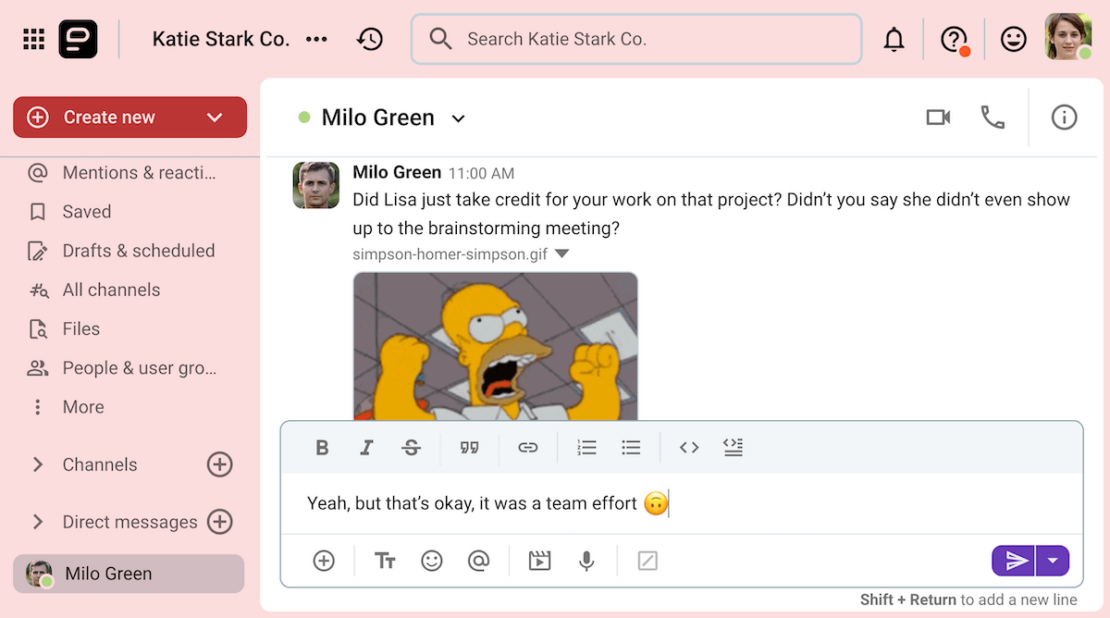The image size is (1110, 618).
Task: Open Milo Green direct message in sidebar
Action: click(108, 574)
